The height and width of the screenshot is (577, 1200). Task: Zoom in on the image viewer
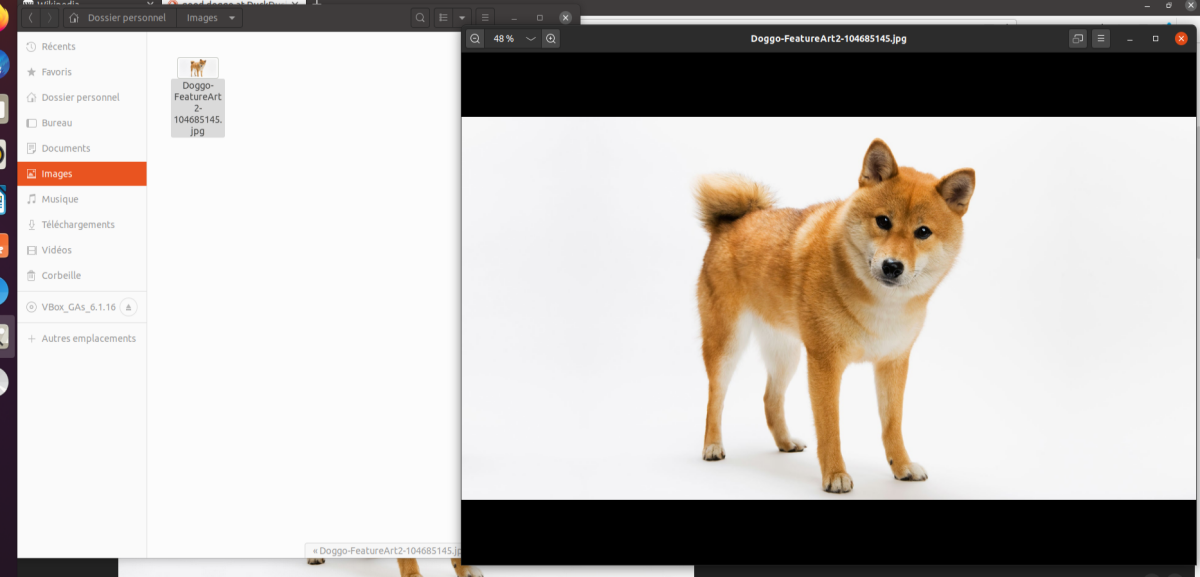tap(551, 39)
